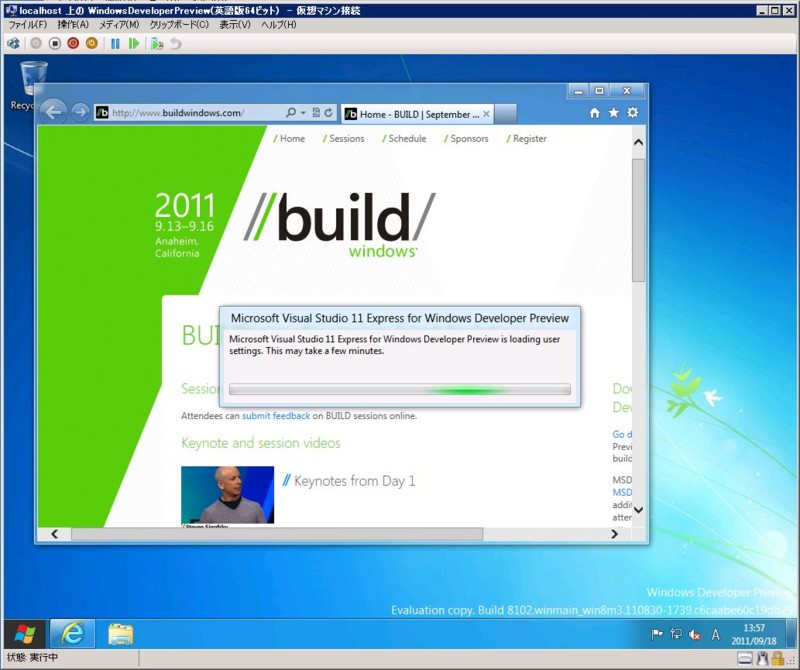Screen dimensions: 800x670
Task: Go forward in Internet Explorer
Action: click(x=80, y=112)
